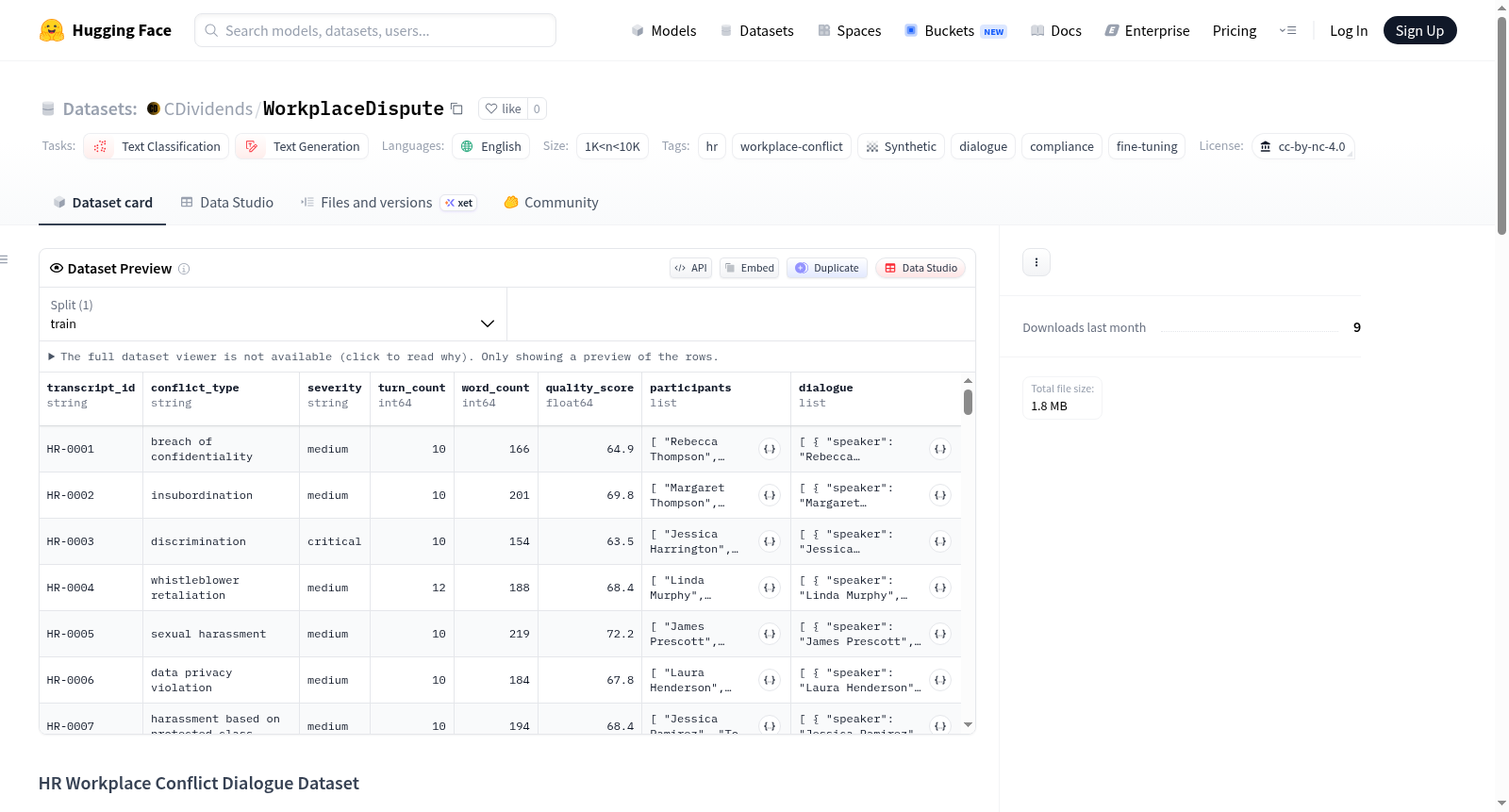Open the Files and versions tab
This screenshot has height=812, width=1509.
389,202
